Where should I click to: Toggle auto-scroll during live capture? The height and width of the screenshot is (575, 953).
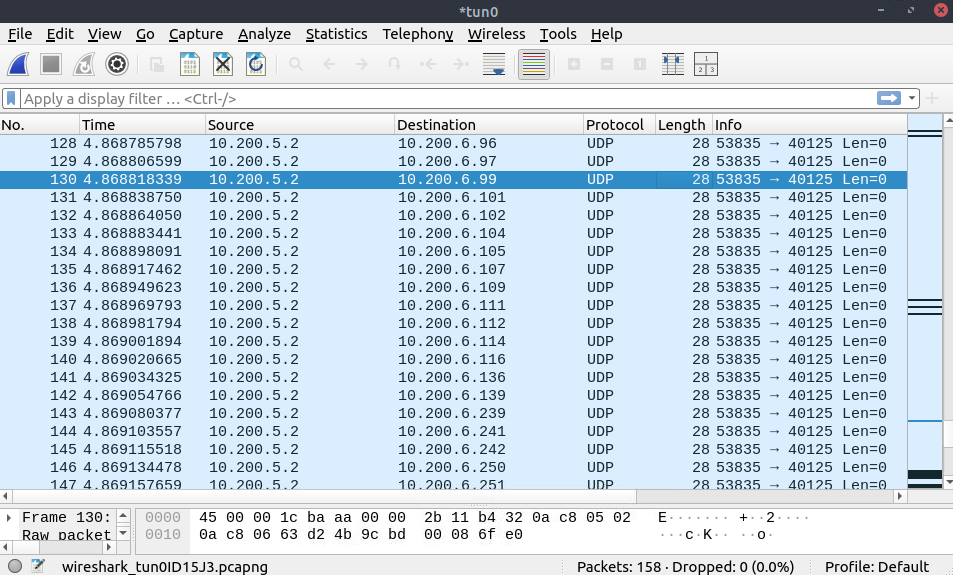click(x=494, y=64)
